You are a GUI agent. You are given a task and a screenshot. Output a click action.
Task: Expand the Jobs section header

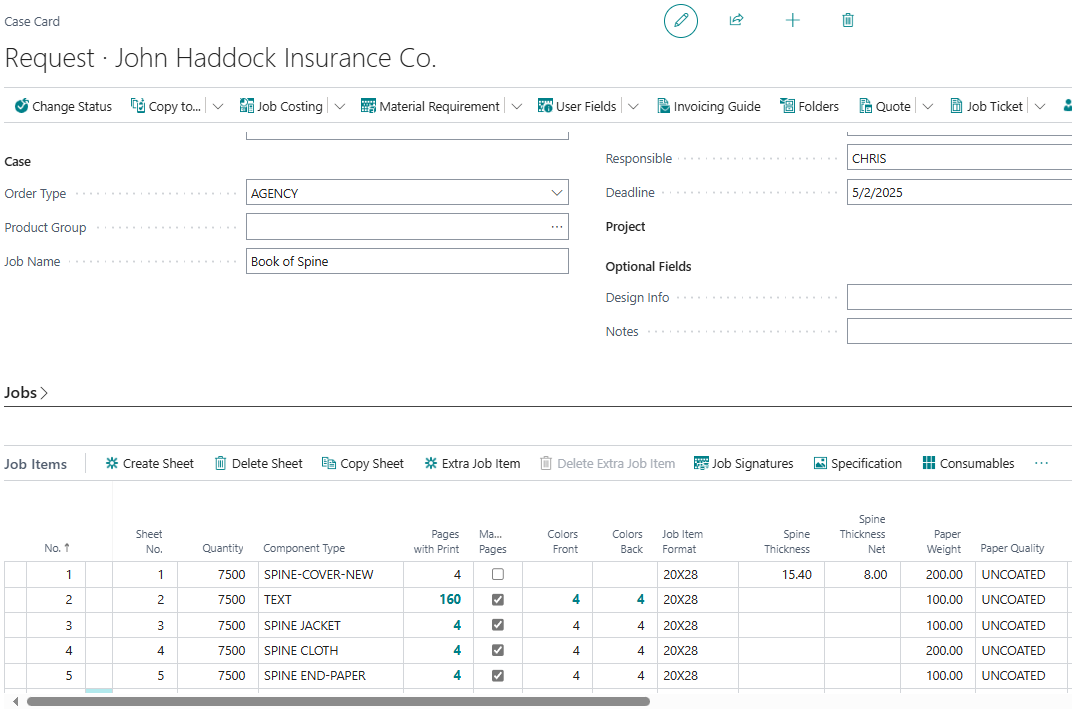26,392
